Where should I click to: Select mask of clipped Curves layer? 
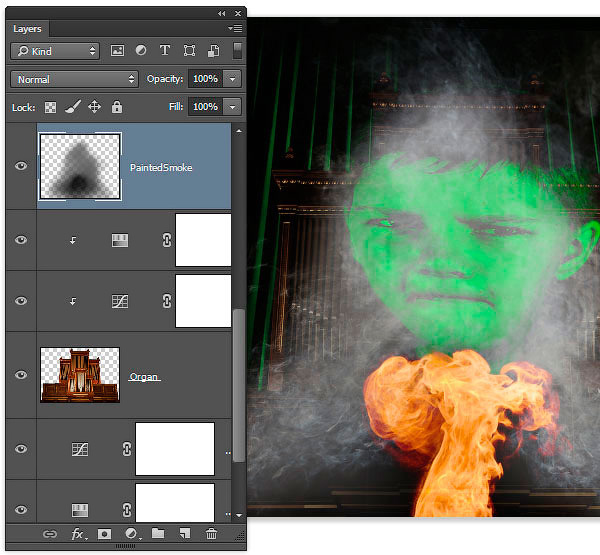[203, 301]
